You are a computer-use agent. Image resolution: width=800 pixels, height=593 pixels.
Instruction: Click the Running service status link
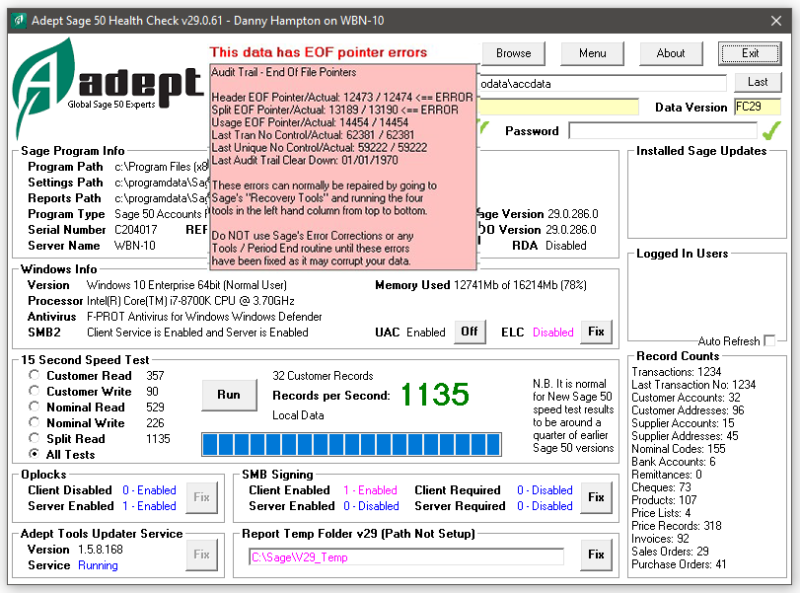97,565
